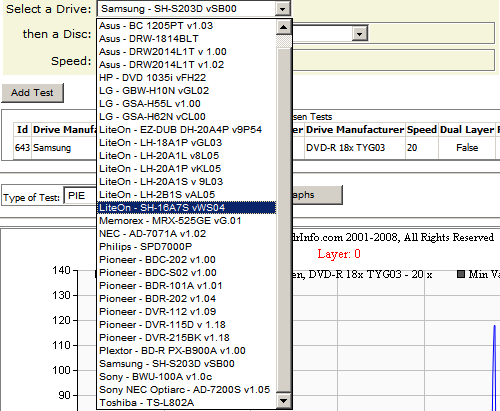Pick Toshiba - TS-L802A from drive list
This screenshot has width=500, height=411.
[x=187, y=403]
